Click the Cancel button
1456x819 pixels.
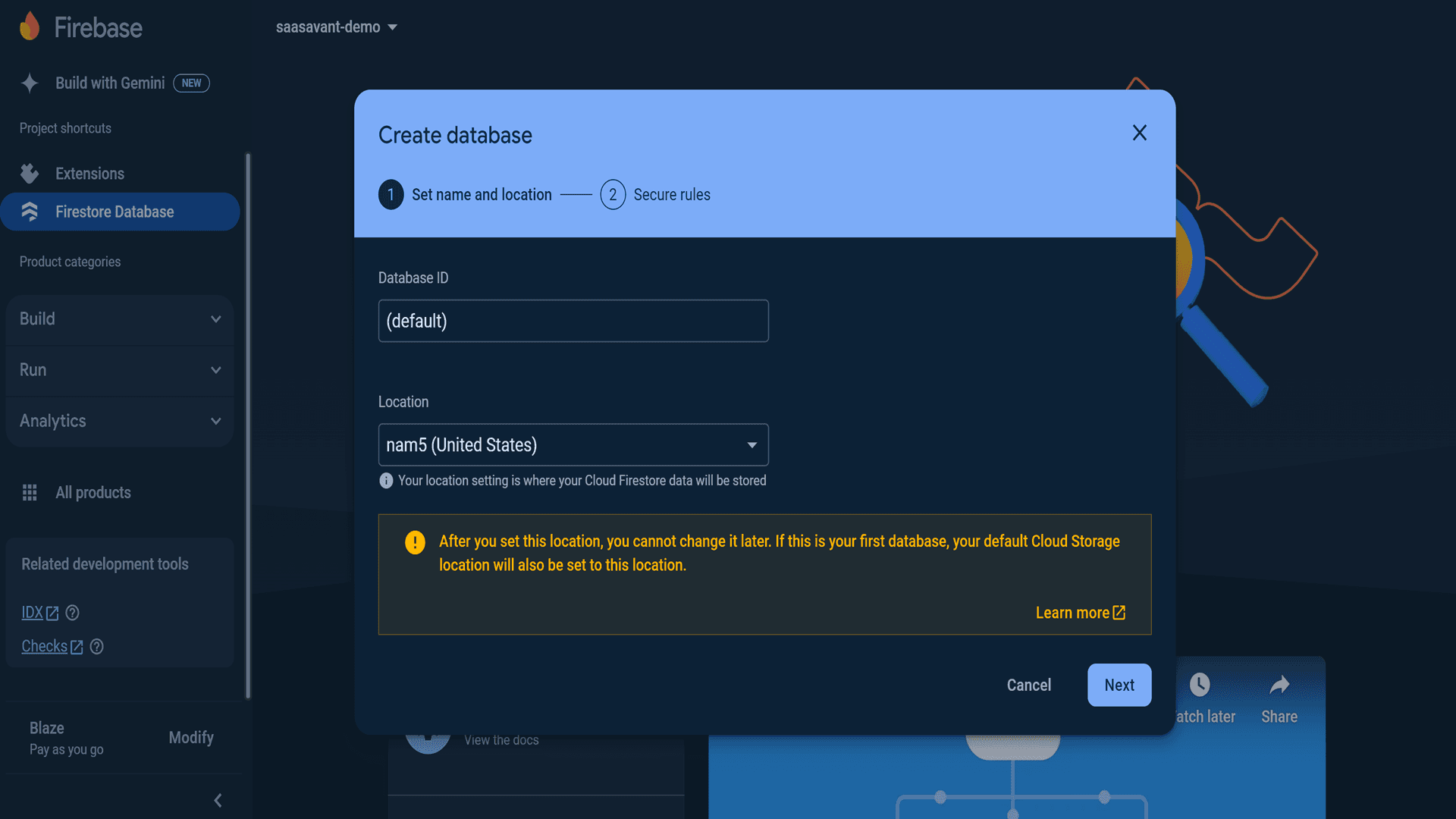(1029, 685)
